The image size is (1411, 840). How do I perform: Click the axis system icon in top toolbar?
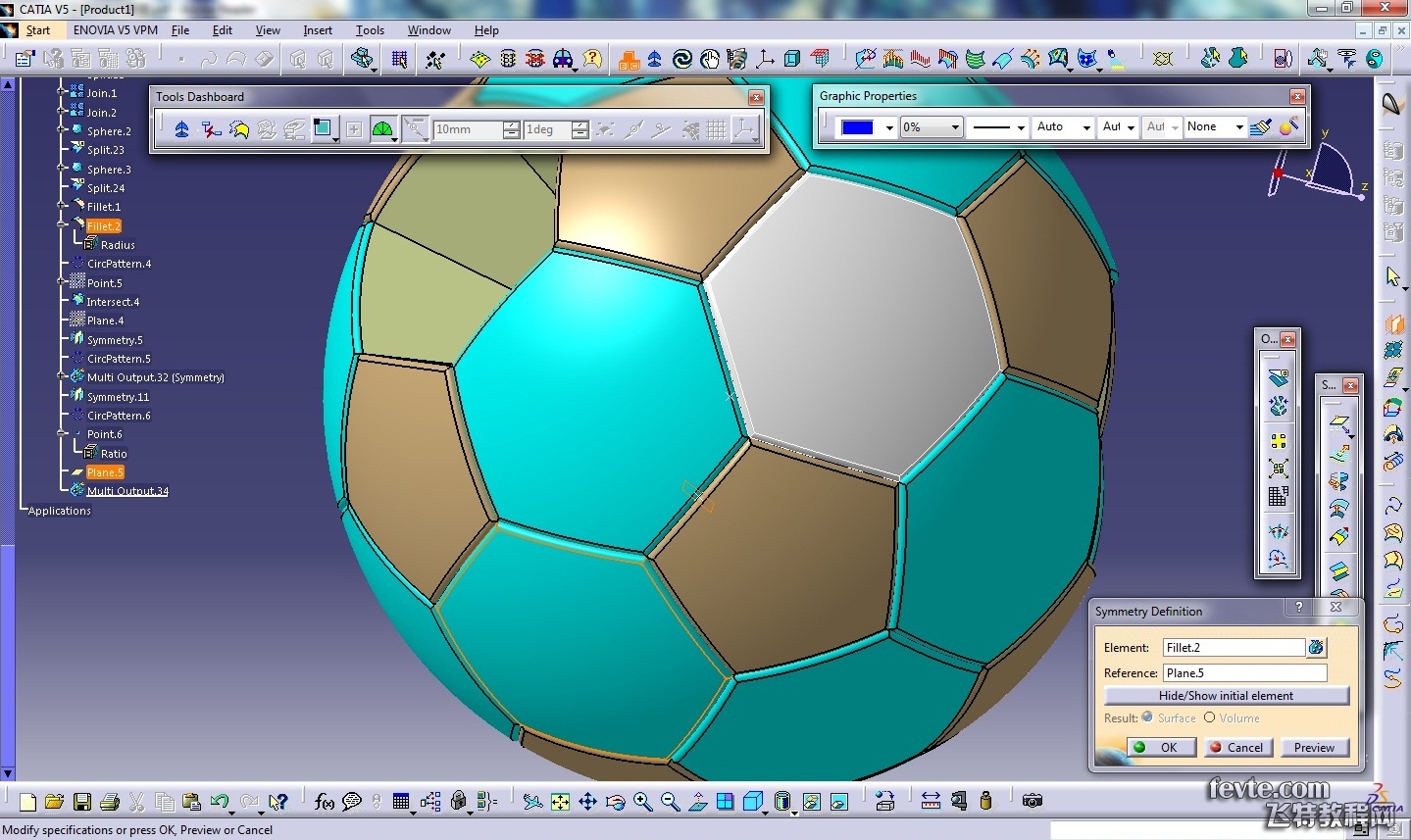765,60
